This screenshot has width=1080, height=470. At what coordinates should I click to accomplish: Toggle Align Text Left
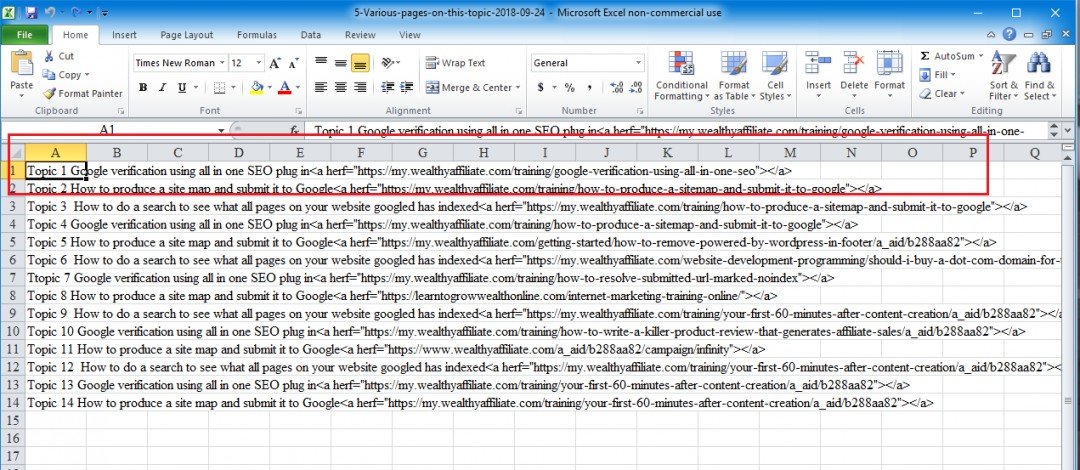(x=321, y=88)
